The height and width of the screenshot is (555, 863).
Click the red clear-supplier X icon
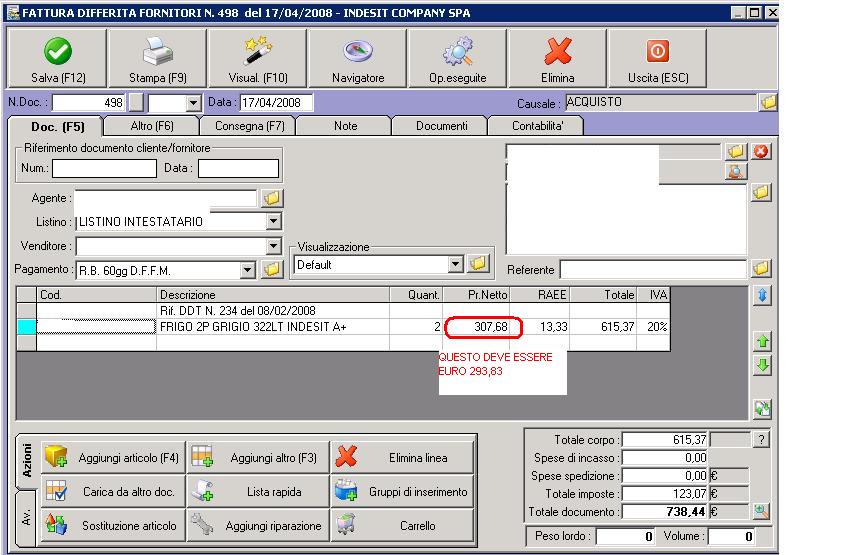761,151
